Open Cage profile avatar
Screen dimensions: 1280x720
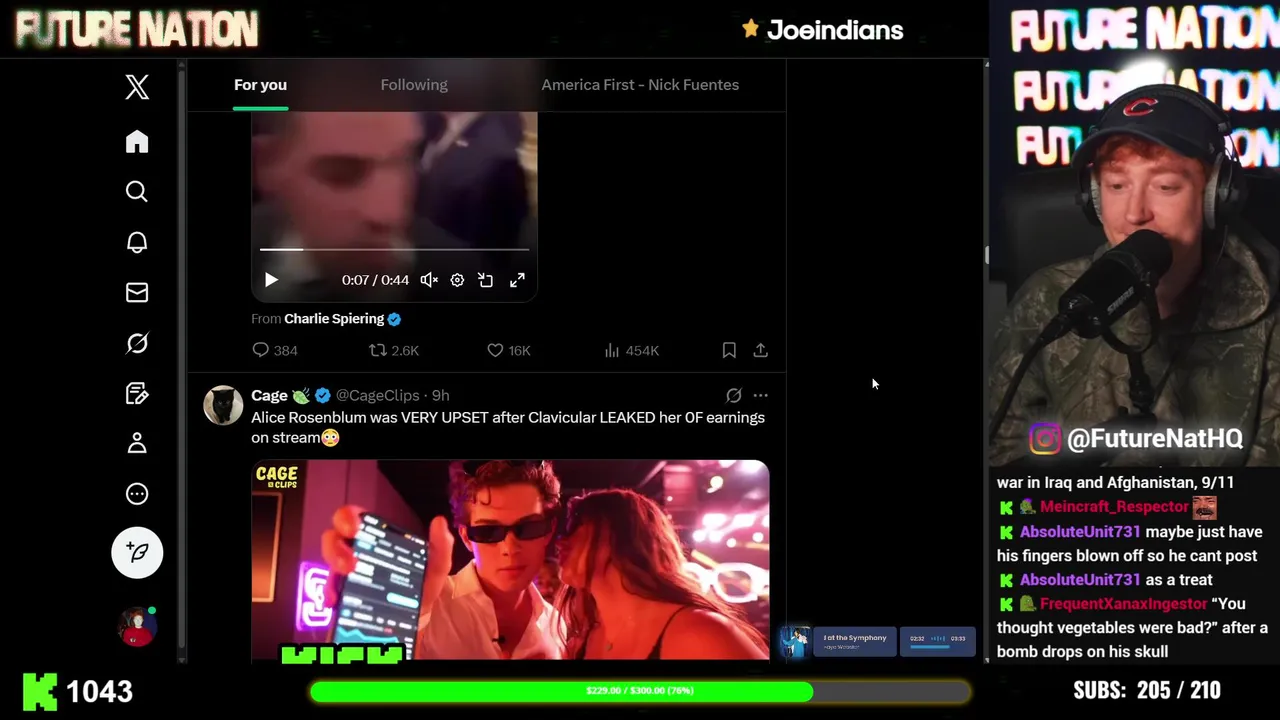pos(223,405)
